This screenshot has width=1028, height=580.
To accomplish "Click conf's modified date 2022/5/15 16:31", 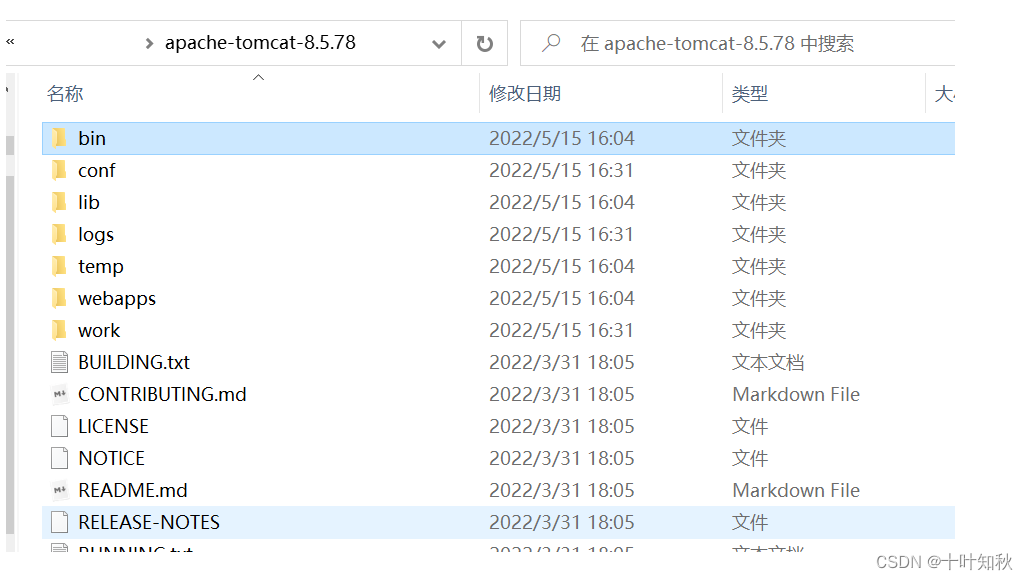I will (562, 170).
